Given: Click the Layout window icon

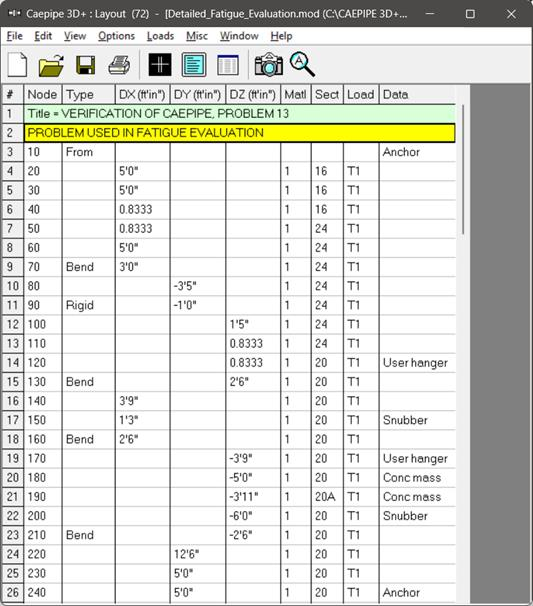Looking at the screenshot, I should click(x=194, y=65).
